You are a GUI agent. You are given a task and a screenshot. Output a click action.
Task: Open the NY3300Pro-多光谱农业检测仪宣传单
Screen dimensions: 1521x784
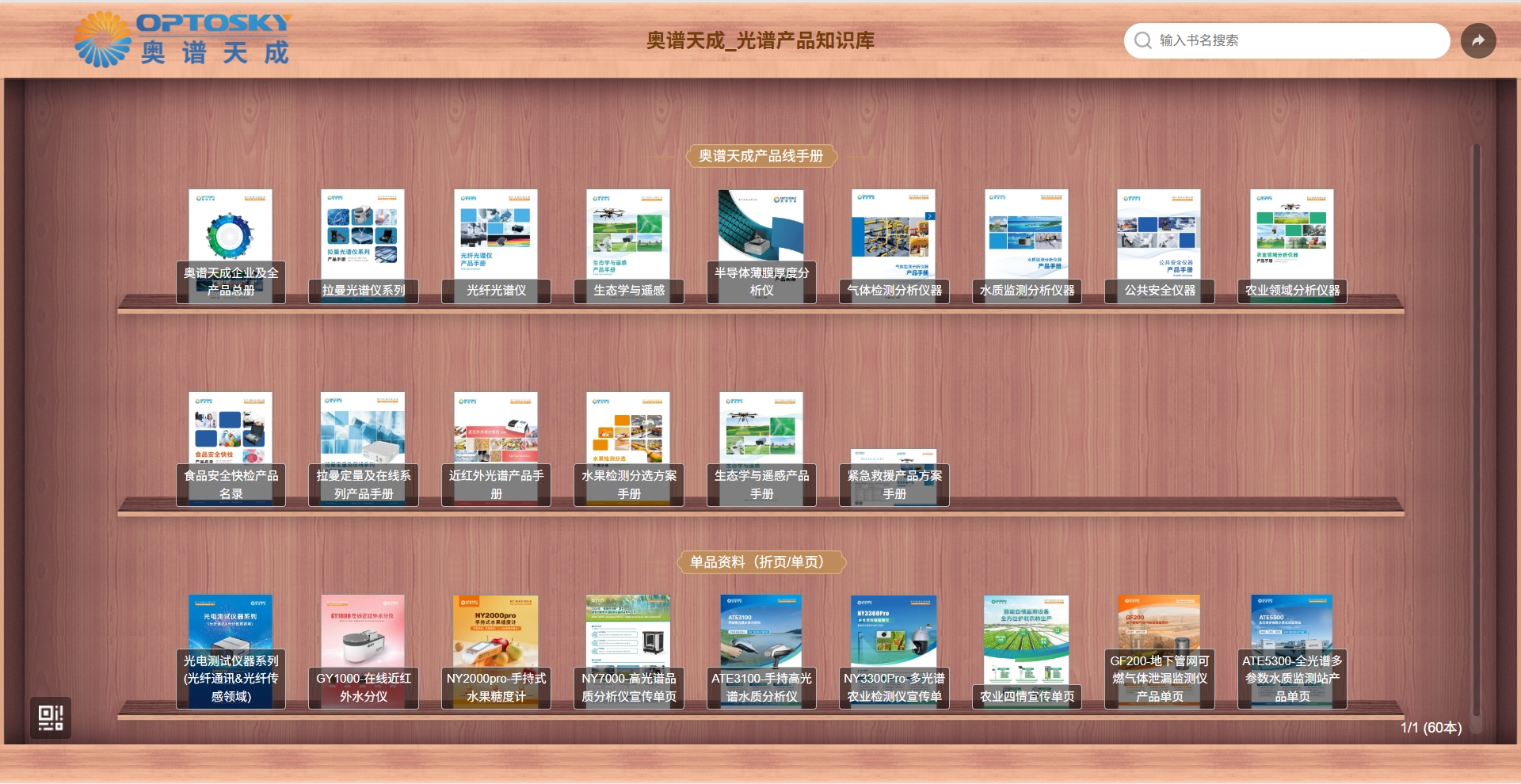[894, 651]
